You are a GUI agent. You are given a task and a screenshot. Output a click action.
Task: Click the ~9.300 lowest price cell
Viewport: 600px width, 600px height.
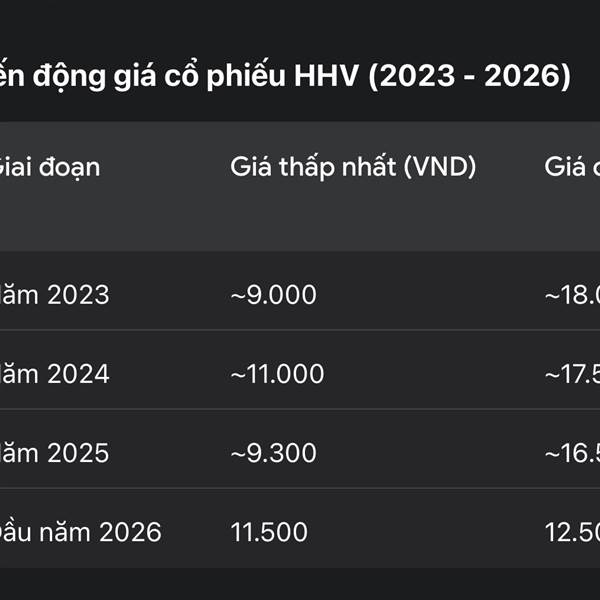tap(273, 453)
